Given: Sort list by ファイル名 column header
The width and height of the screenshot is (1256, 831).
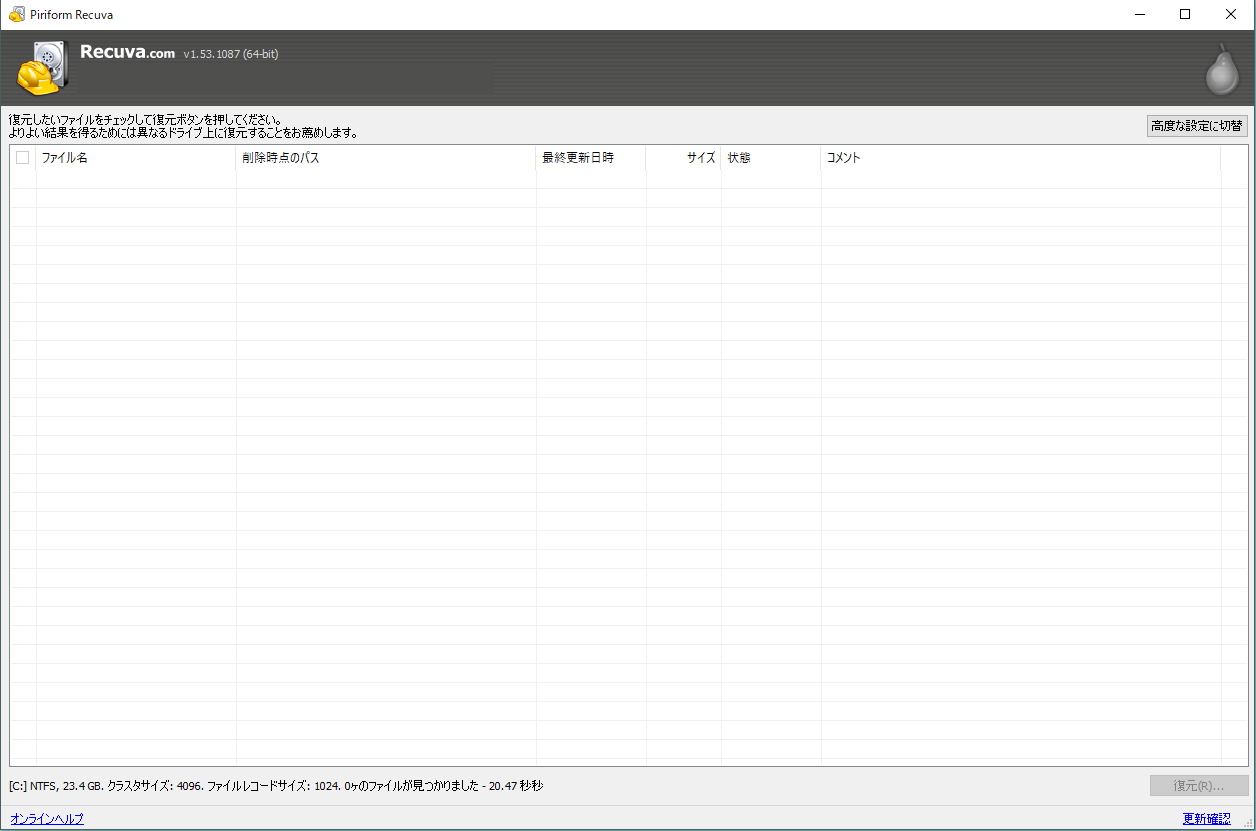Looking at the screenshot, I should 135,158.
